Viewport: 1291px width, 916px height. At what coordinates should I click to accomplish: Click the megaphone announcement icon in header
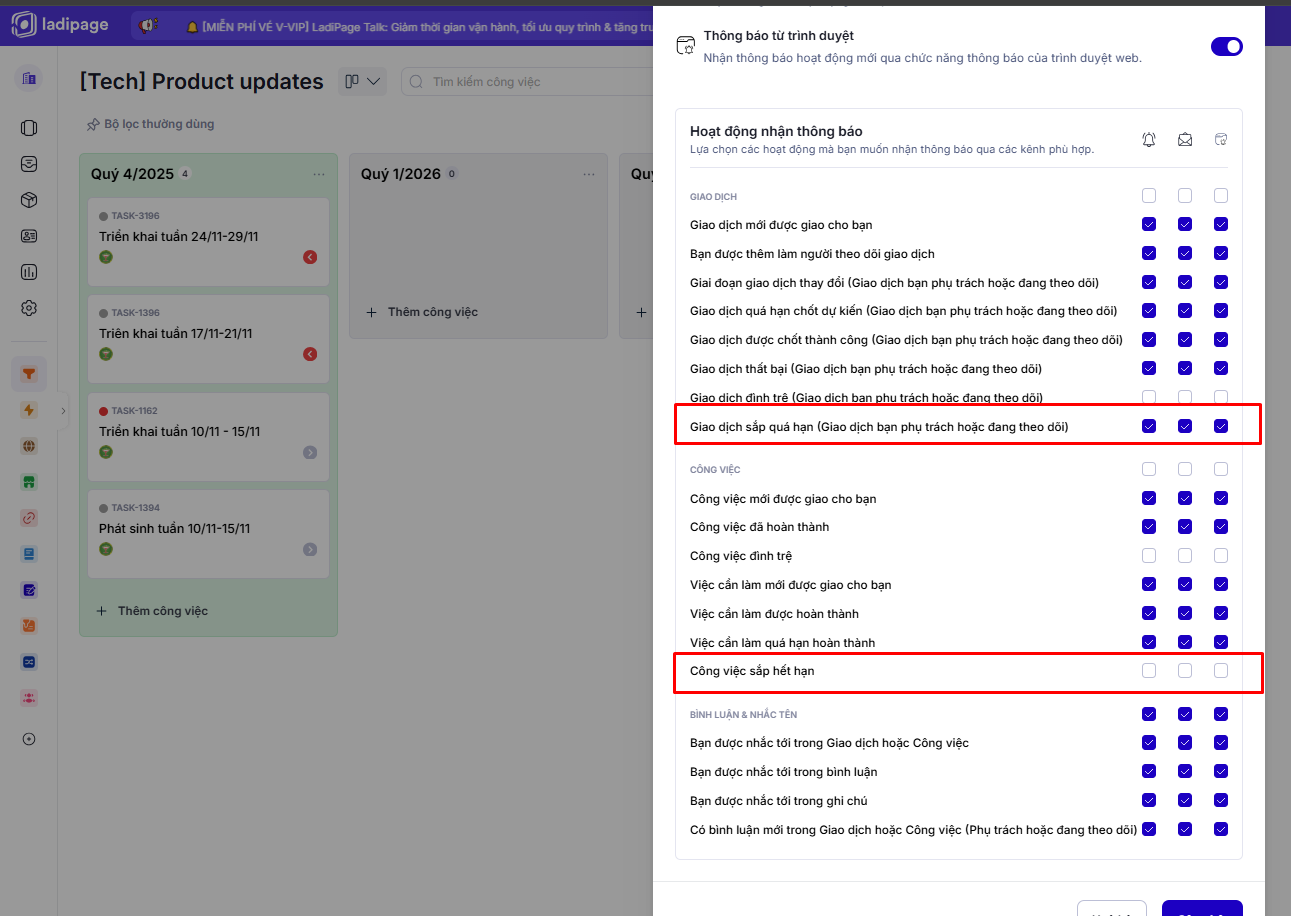[148, 26]
